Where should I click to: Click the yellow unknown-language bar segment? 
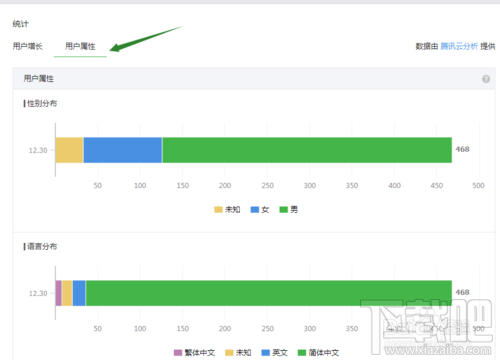pyautogui.click(x=67, y=293)
